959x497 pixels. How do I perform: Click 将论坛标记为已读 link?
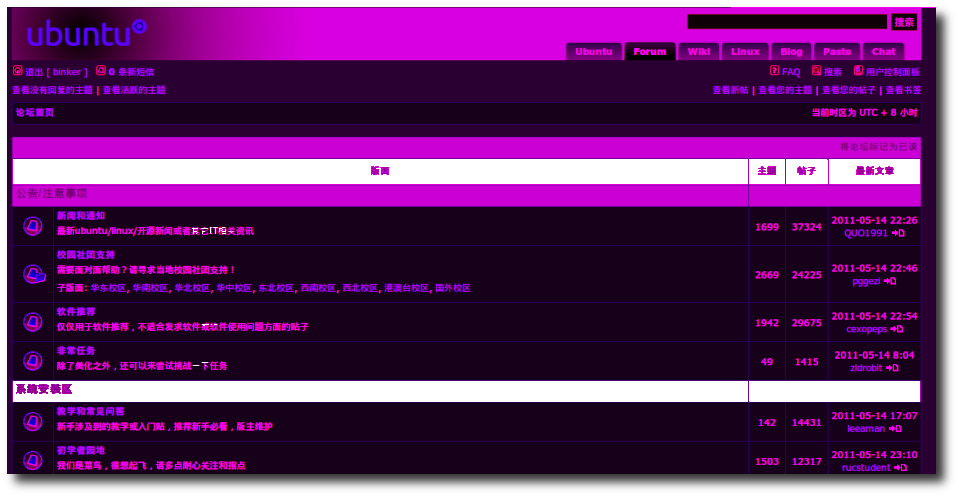pos(878,147)
